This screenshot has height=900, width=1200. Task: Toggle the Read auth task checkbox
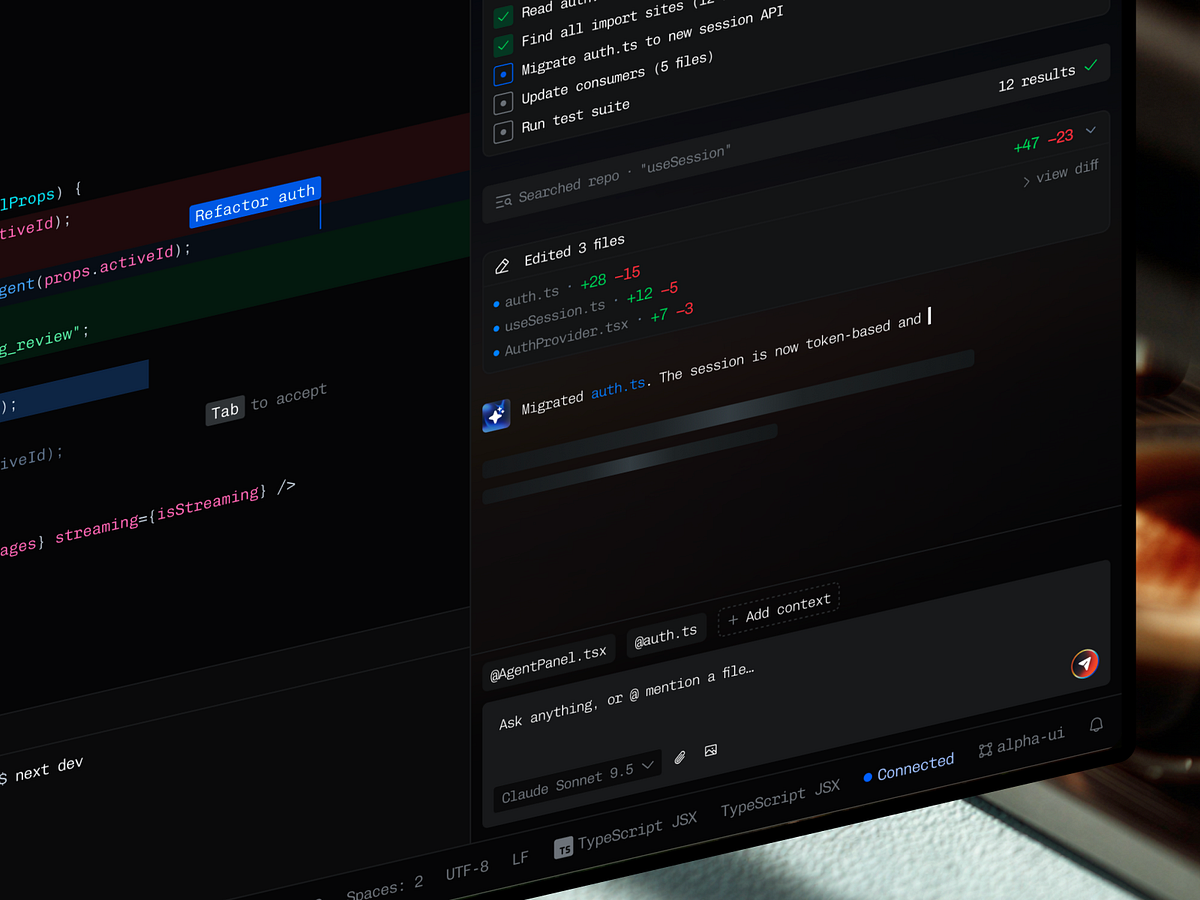pyautogui.click(x=503, y=17)
